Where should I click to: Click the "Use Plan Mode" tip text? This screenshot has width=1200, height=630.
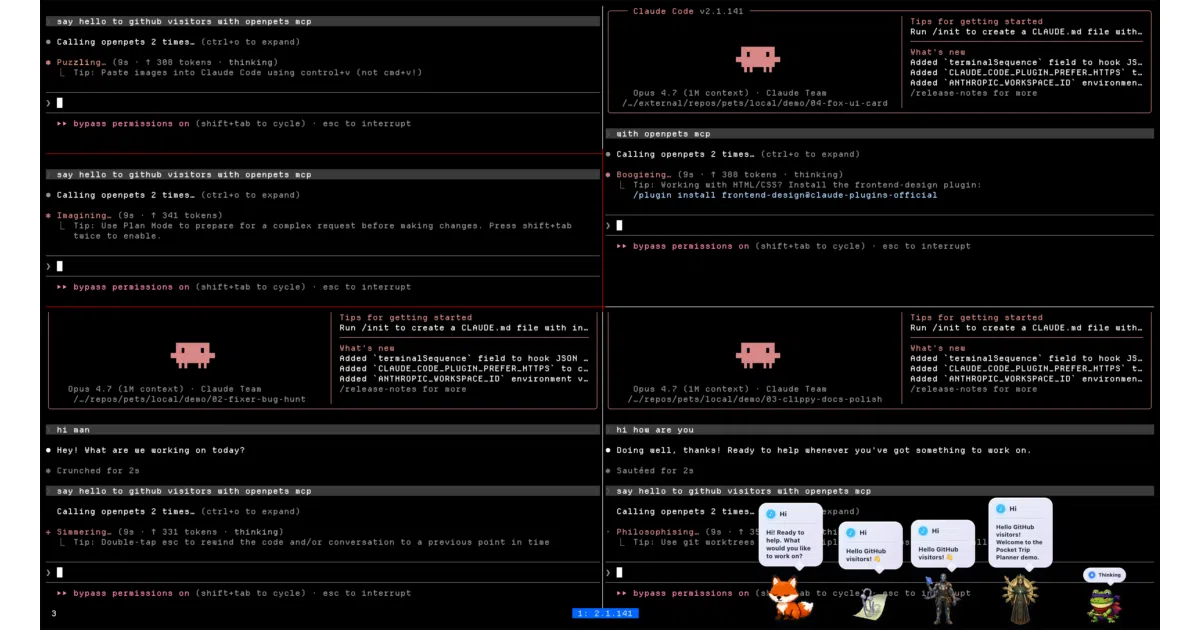click(x=322, y=231)
